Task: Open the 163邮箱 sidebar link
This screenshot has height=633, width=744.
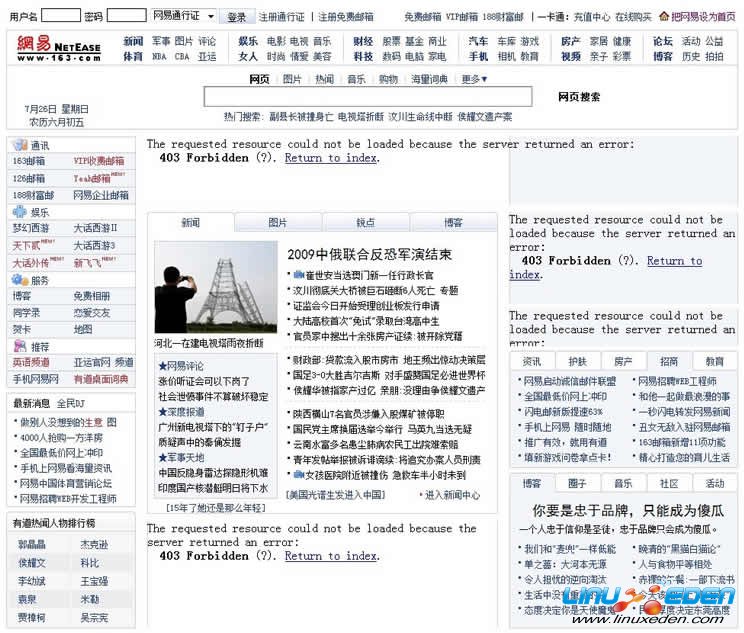Action: click(x=29, y=161)
